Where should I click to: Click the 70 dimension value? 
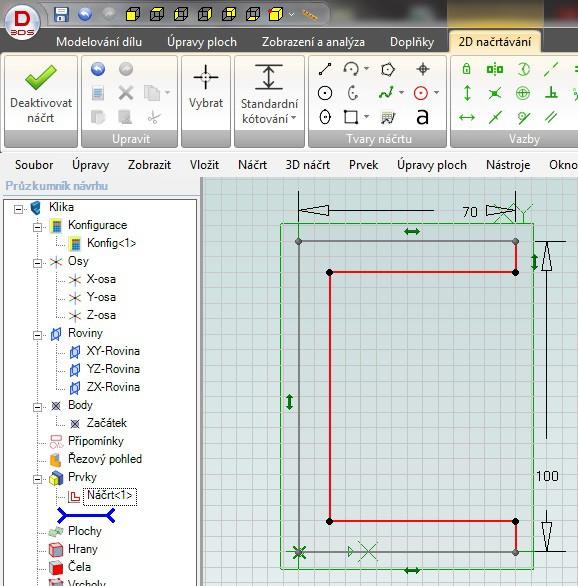470,212
